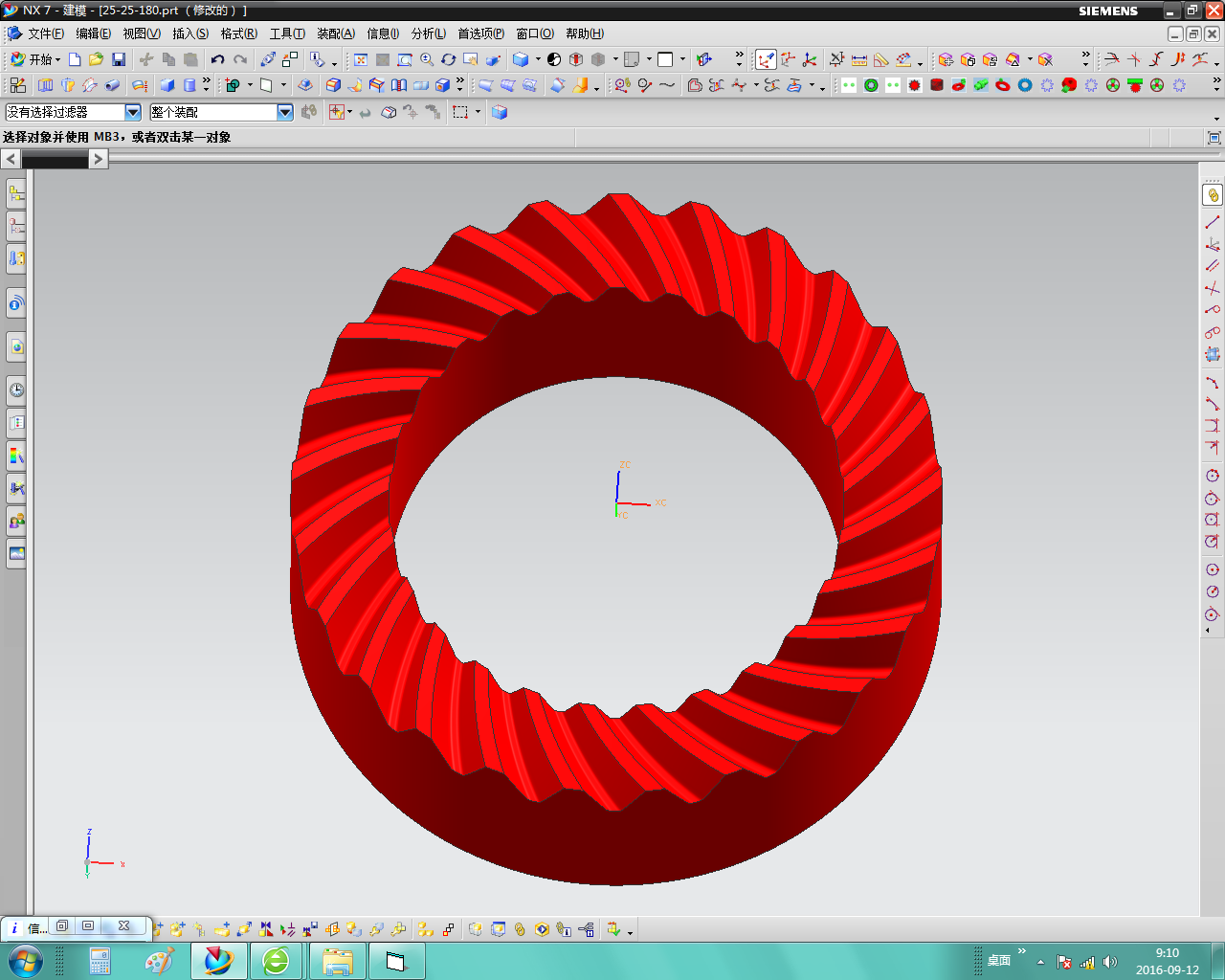The height and width of the screenshot is (980, 1225).
Task: Click the left arrow tab scroll button
Action: 11,159
